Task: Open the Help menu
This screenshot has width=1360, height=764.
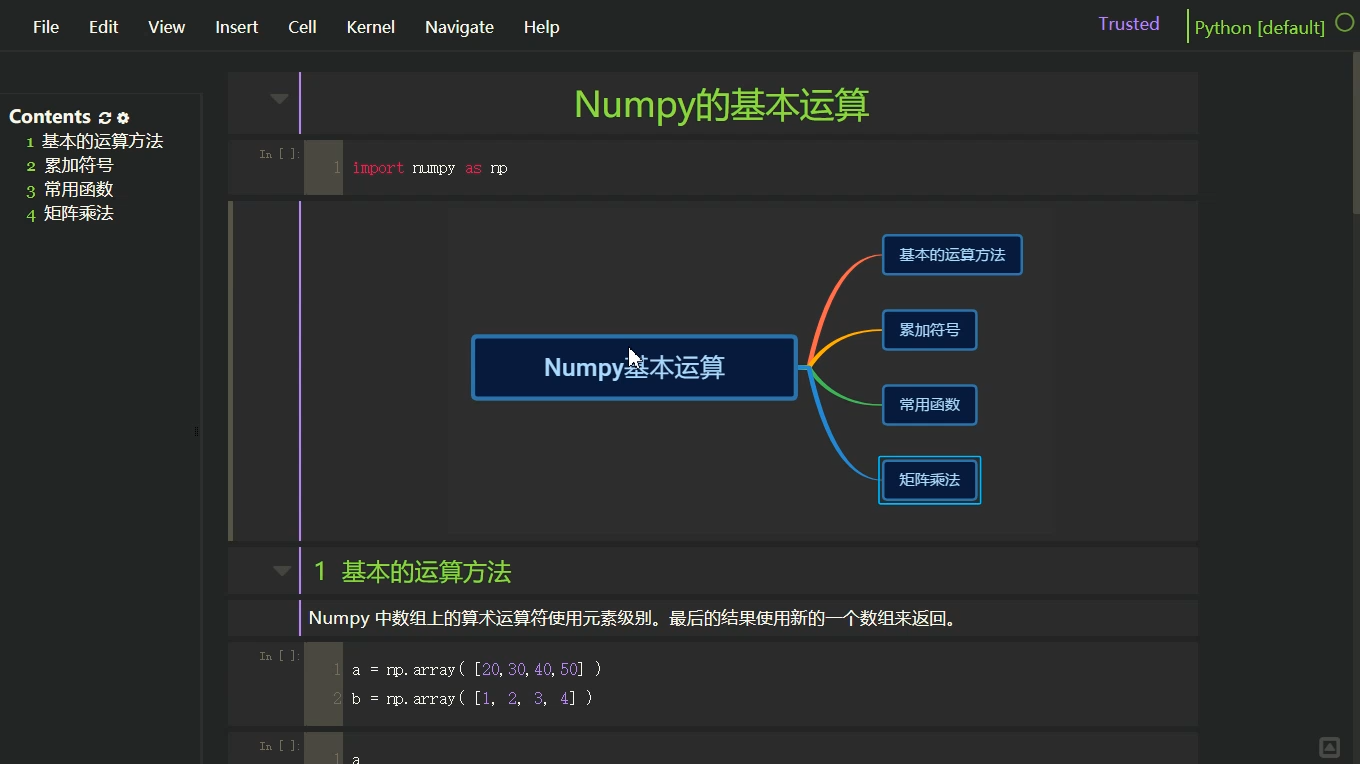Action: (x=541, y=27)
